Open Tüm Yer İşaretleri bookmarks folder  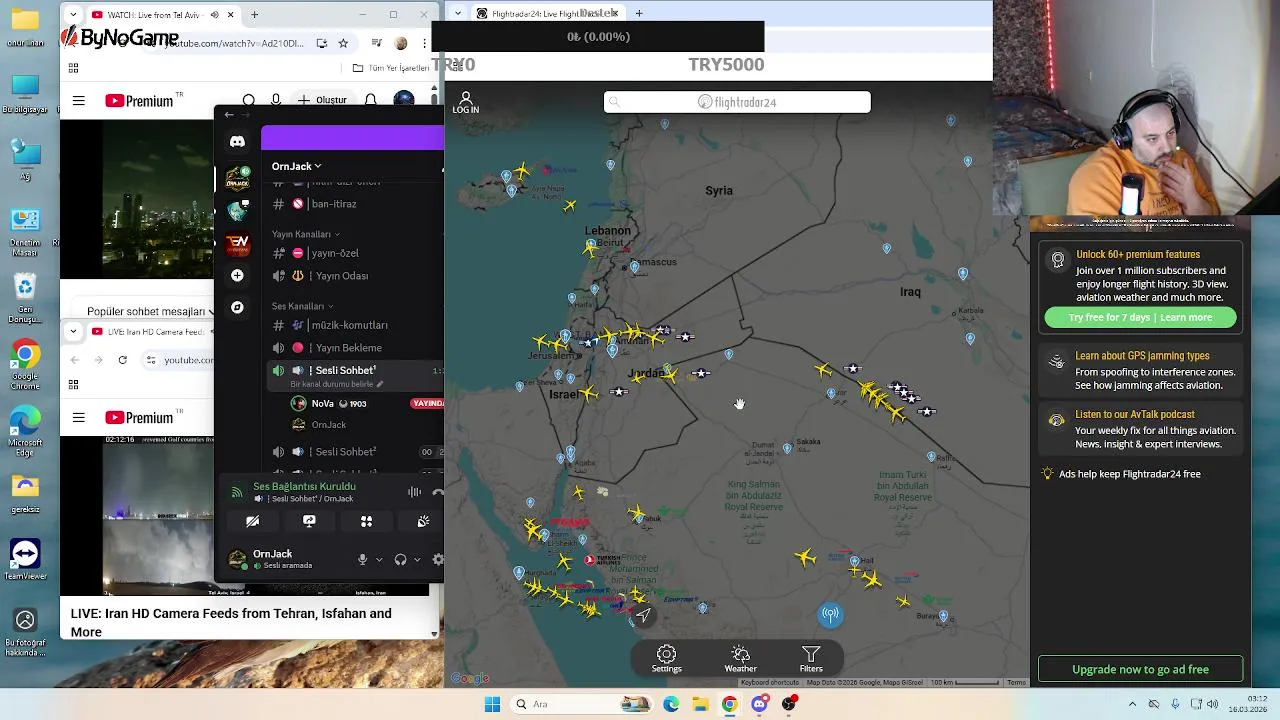tap(392, 68)
